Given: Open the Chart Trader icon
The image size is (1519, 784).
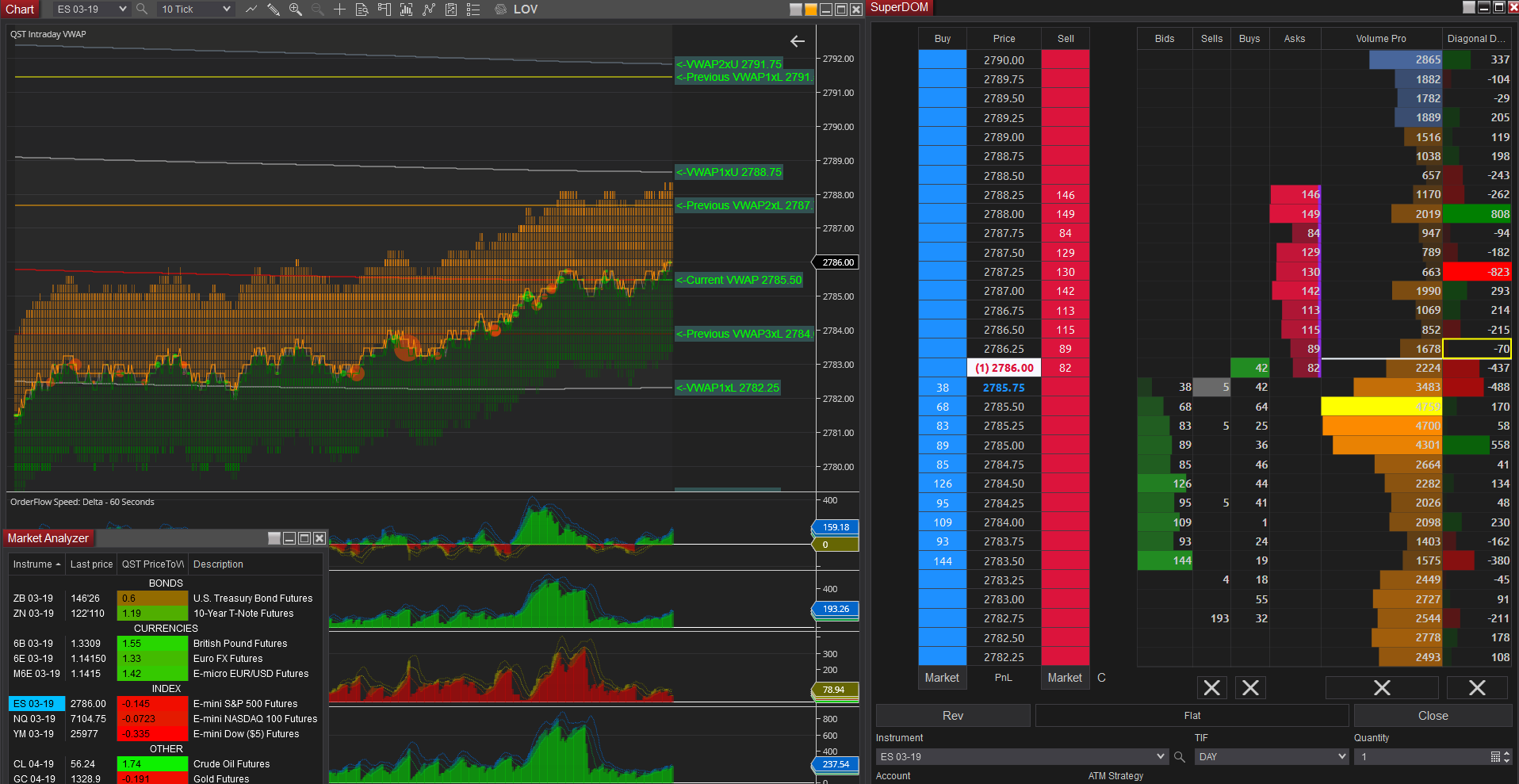Looking at the screenshot, I should point(385,9).
